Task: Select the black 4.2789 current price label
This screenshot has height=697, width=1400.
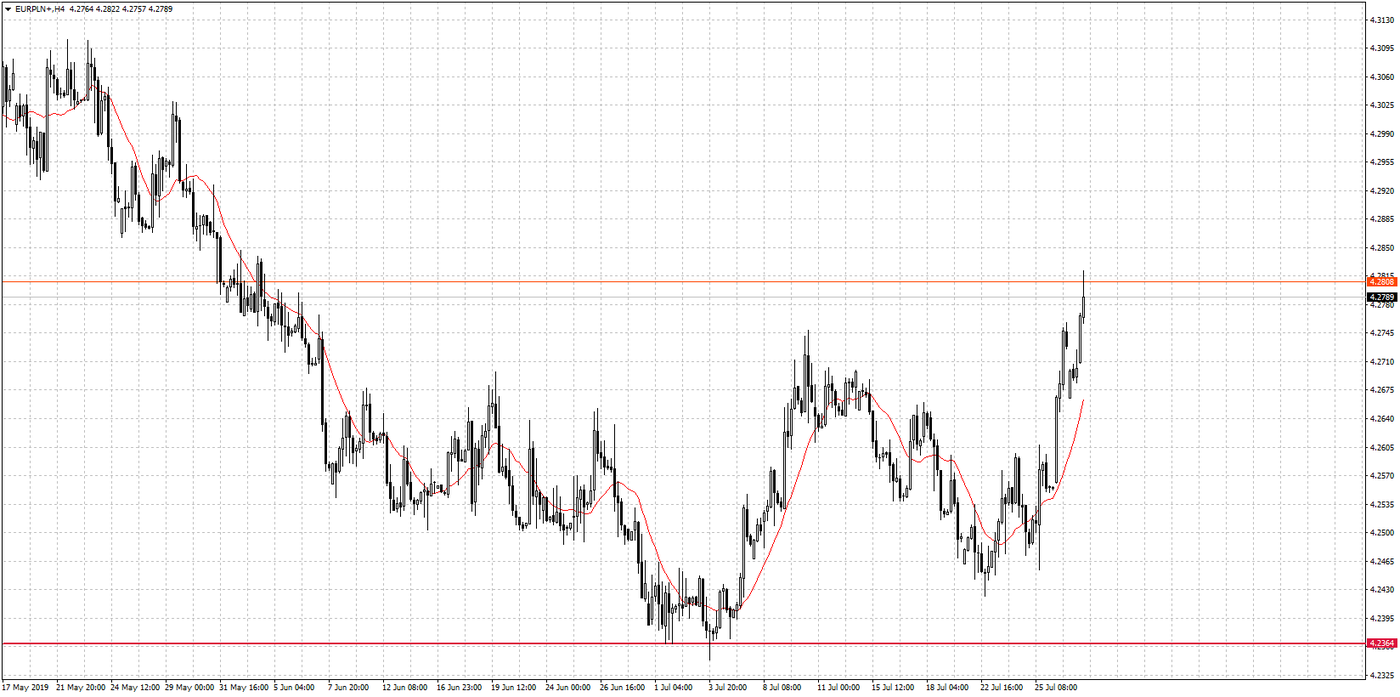Action: coord(1382,297)
